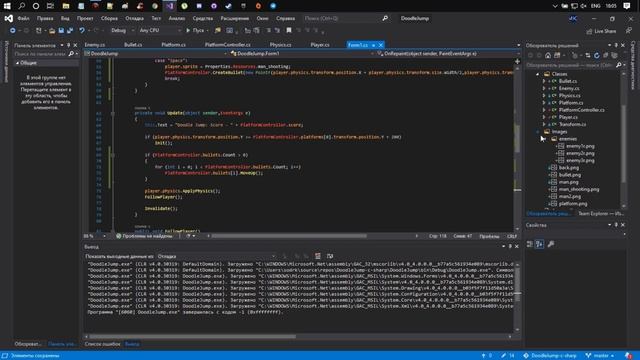
Task: Toggle alphabetical sort in Properties panel
Action: click(539, 244)
